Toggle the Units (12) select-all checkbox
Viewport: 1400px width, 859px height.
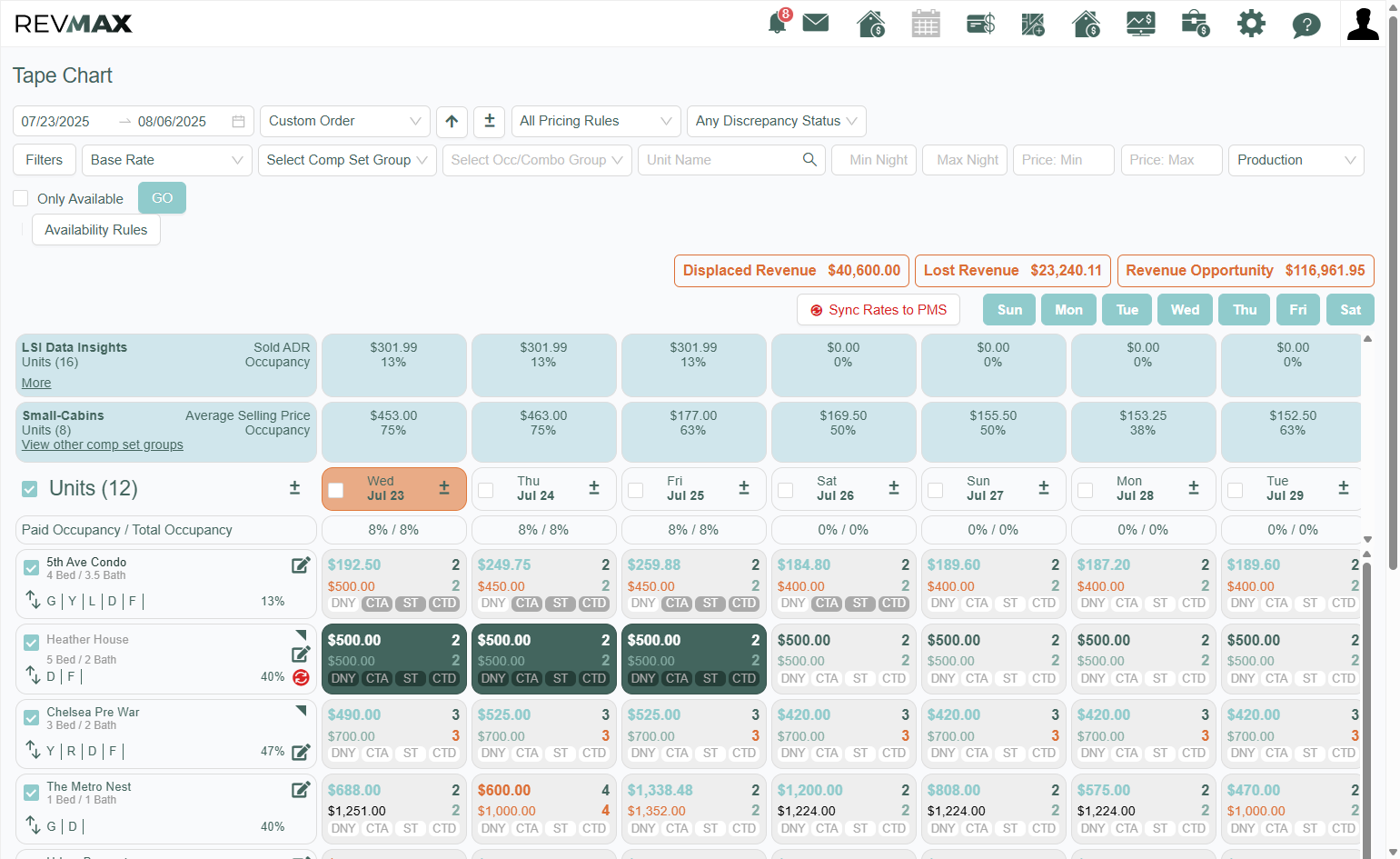[30, 489]
